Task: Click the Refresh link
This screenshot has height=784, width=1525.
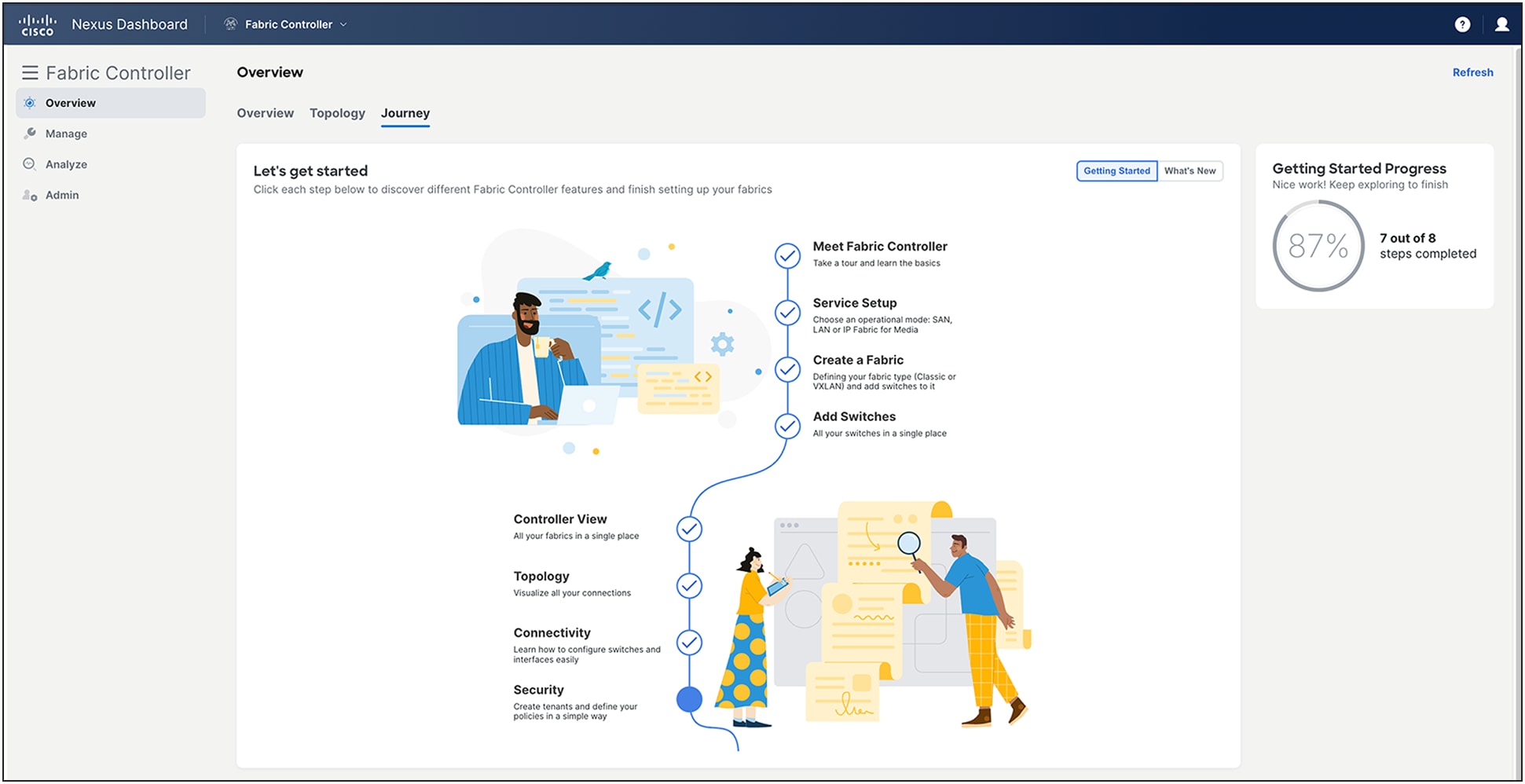Action: tap(1472, 72)
